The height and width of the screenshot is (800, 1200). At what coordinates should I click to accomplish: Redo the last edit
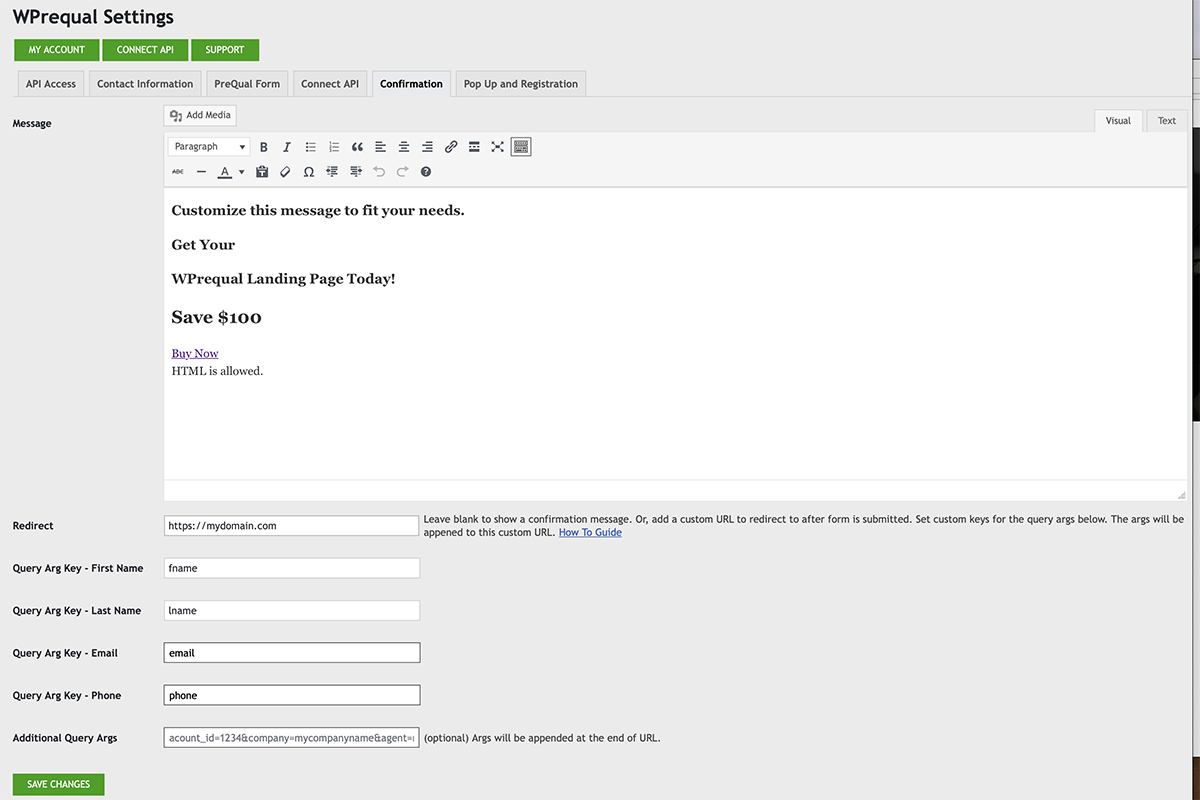point(402,172)
